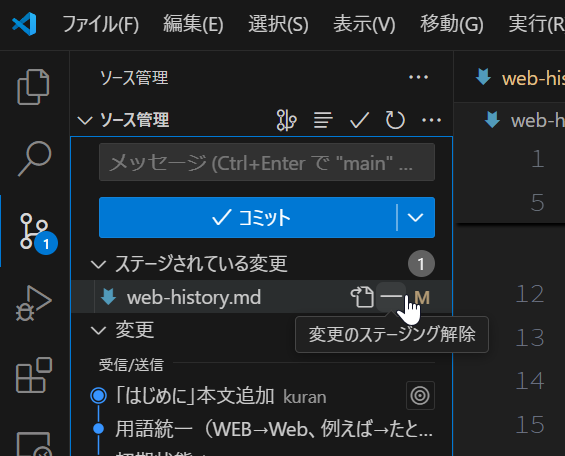This screenshot has height=456, width=565.
Task: Open the Search view icon
Action: click(x=35, y=158)
